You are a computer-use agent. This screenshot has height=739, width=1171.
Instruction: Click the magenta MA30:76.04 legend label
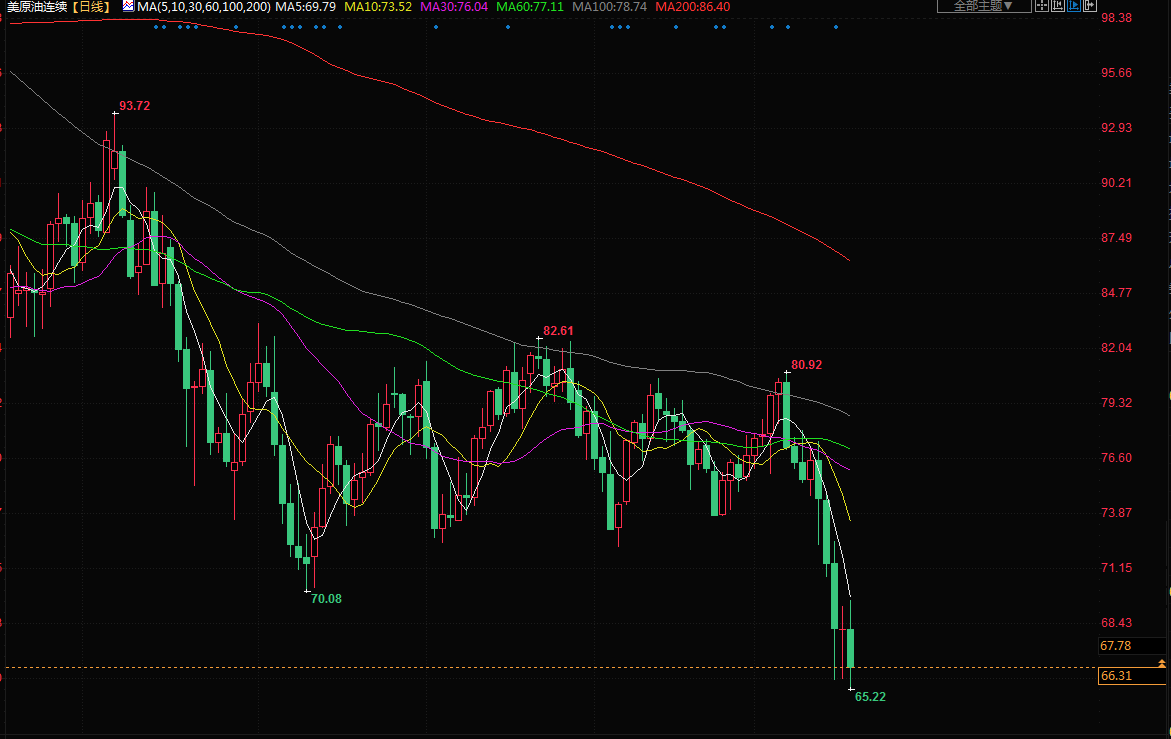pos(454,6)
